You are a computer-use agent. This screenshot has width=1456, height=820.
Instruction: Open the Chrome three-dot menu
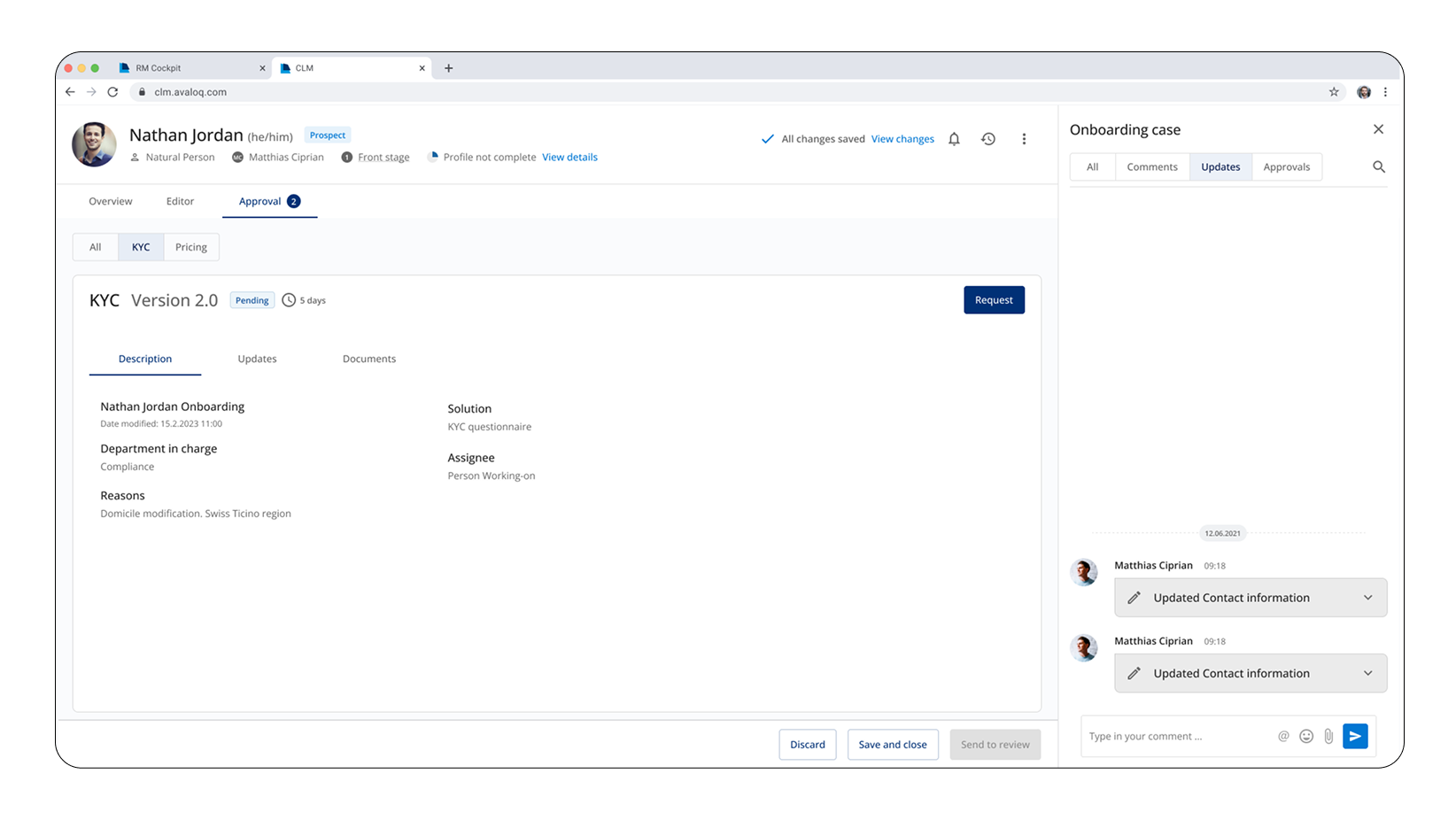click(1386, 92)
